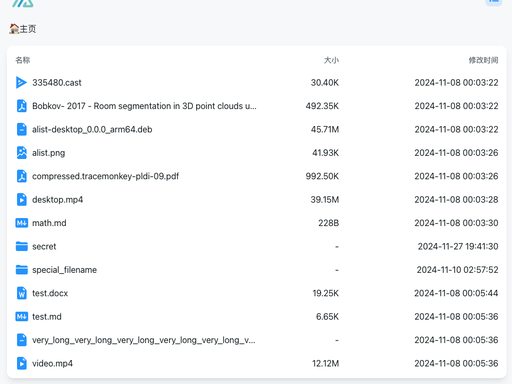The height and width of the screenshot is (384, 512).
Task: Click the size value 39.15M
Action: [x=325, y=200]
